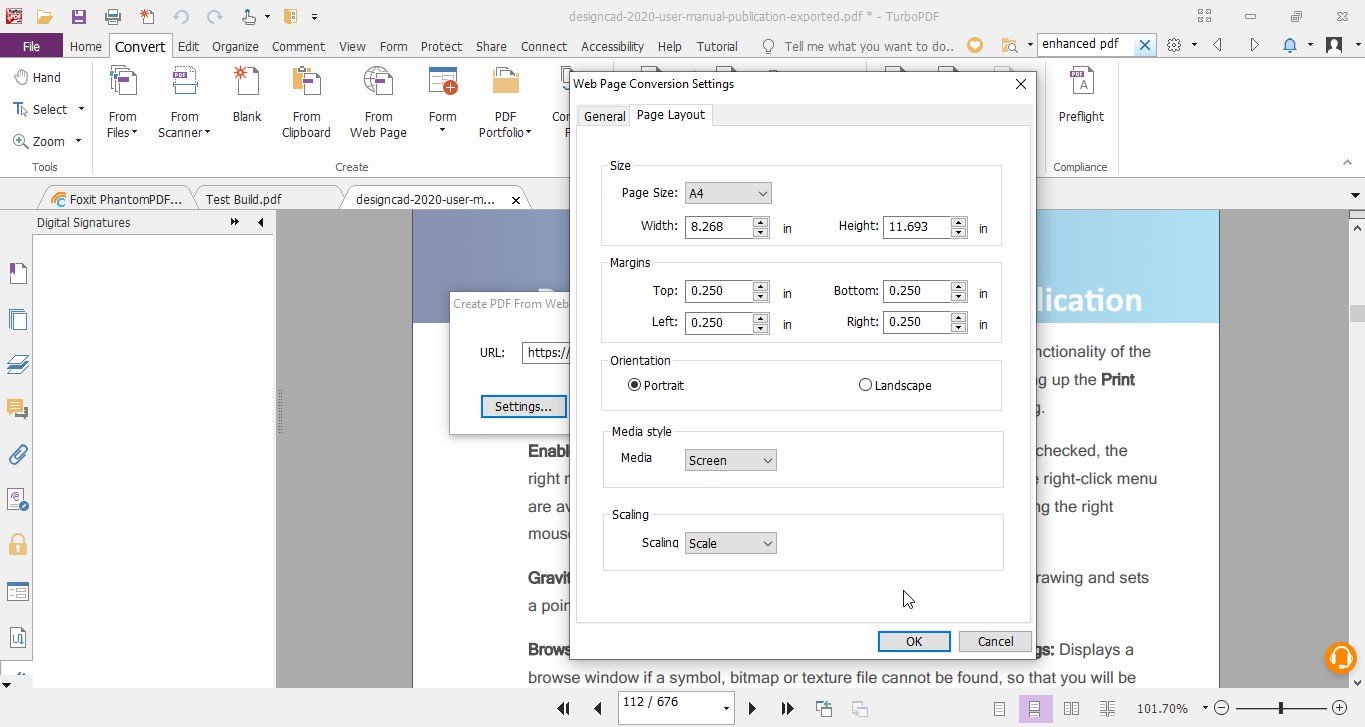The height and width of the screenshot is (727, 1365).
Task: Open the zoom percentage dropdown
Action: (1205, 708)
